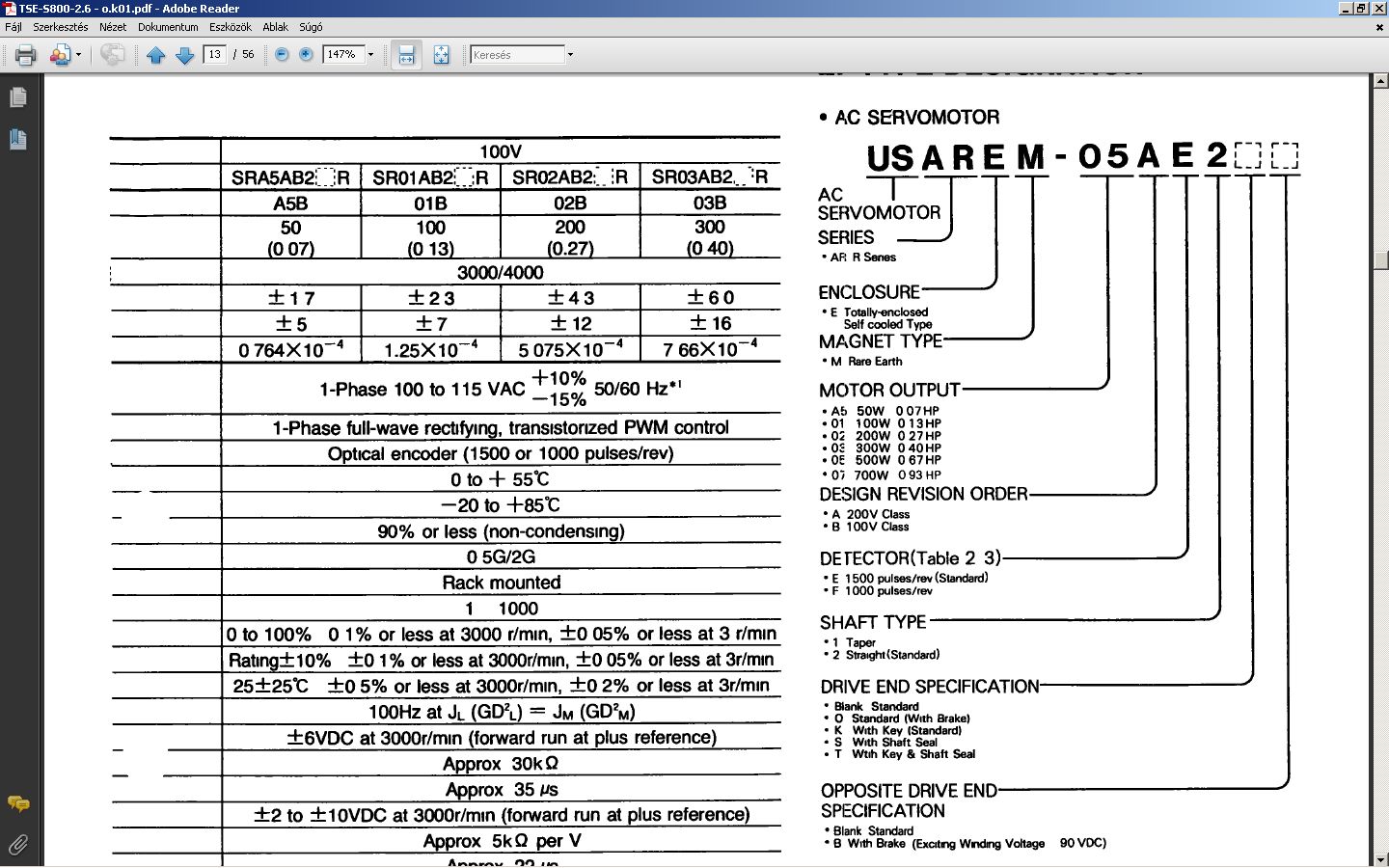Toggle the fit full page view

click(x=441, y=55)
